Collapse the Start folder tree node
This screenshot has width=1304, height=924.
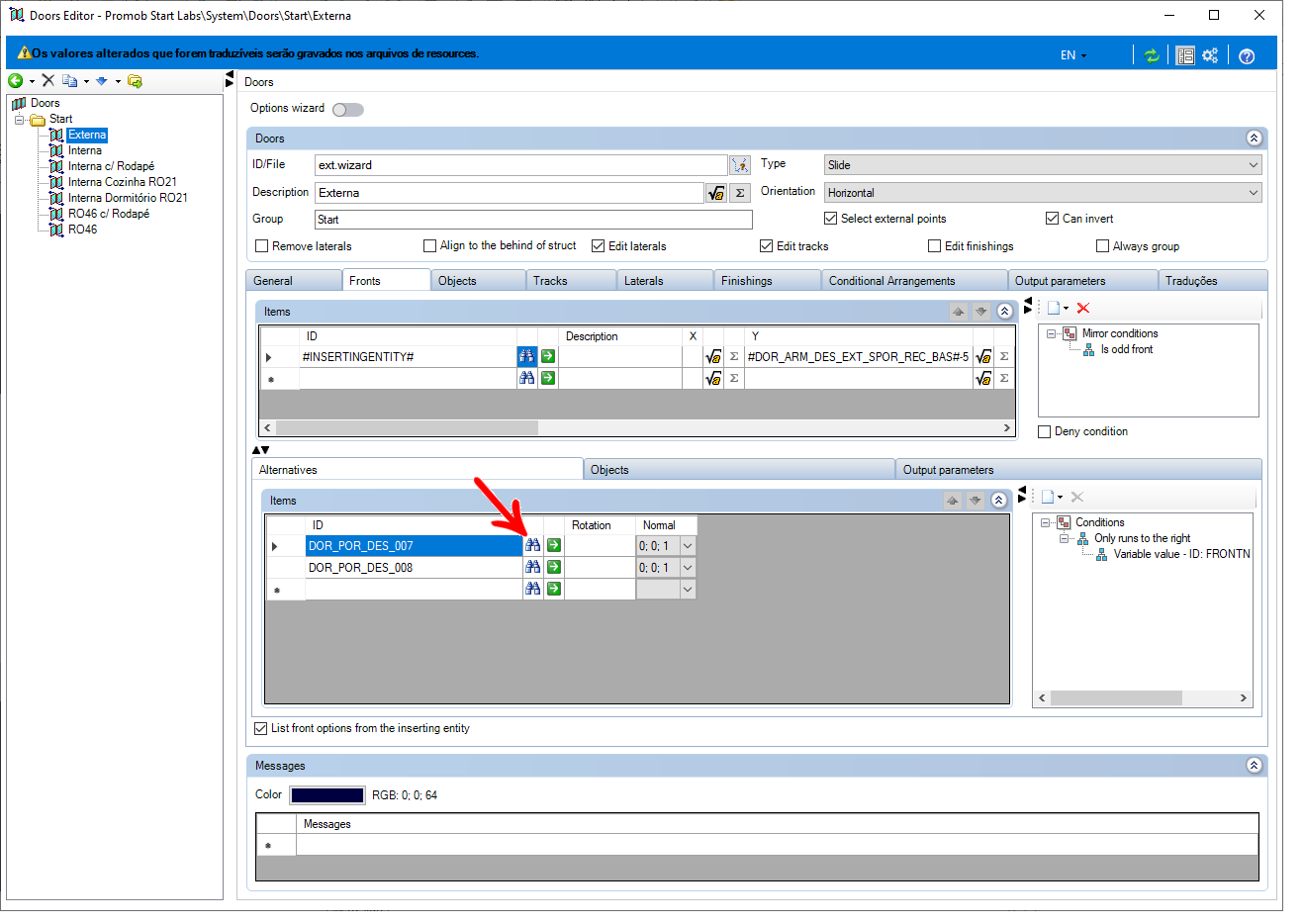(x=19, y=120)
